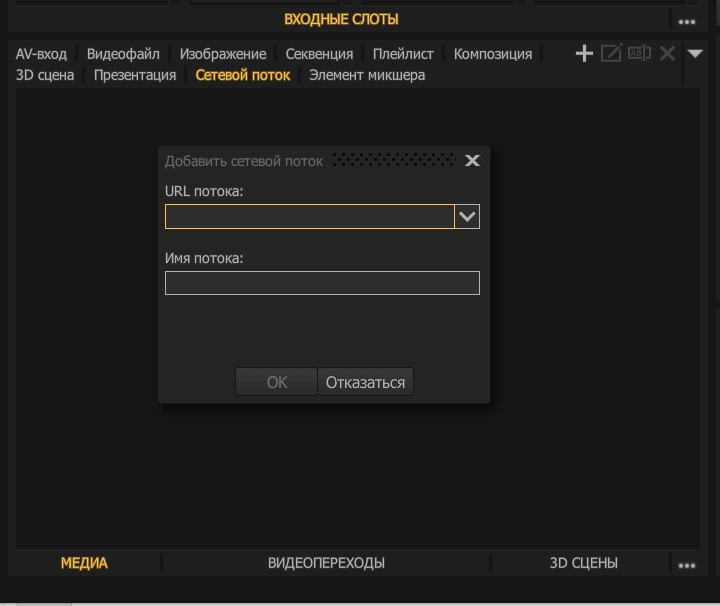
Task: Open the 3D сцена tab
Action: (x=45, y=75)
